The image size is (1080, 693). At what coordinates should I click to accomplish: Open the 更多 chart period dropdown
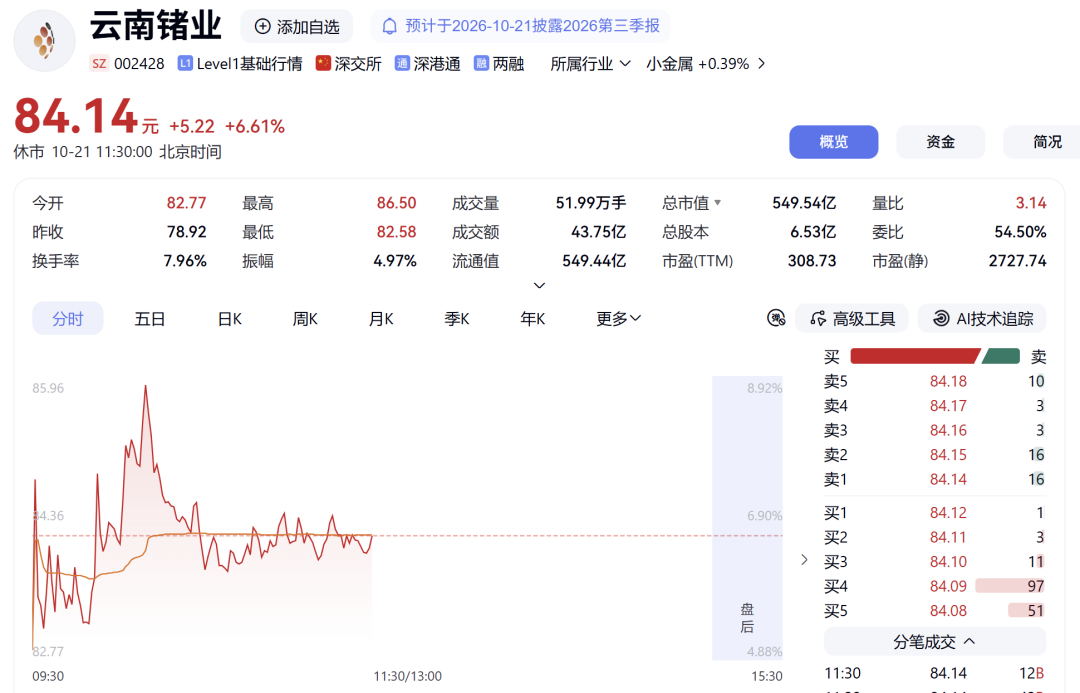pyautogui.click(x=619, y=318)
